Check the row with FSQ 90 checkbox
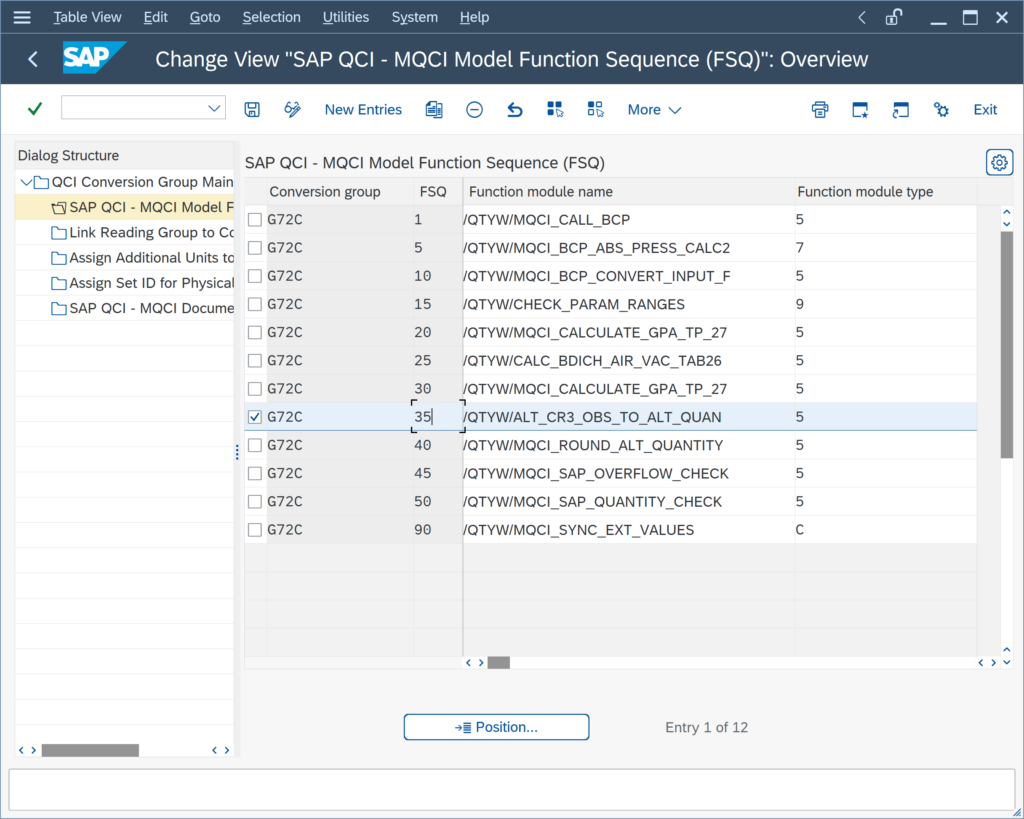The height and width of the screenshot is (819, 1024). tap(255, 530)
